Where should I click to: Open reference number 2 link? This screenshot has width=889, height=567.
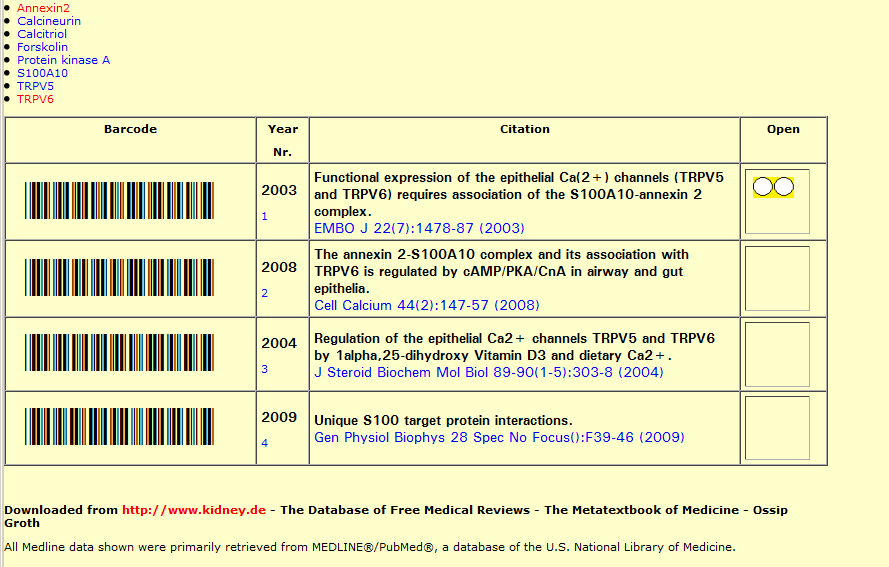click(x=264, y=293)
